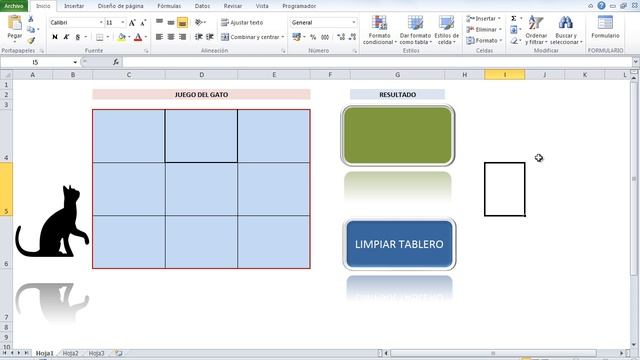The height and width of the screenshot is (360, 640).
Task: Decrease decimal places
Action: 353,37
